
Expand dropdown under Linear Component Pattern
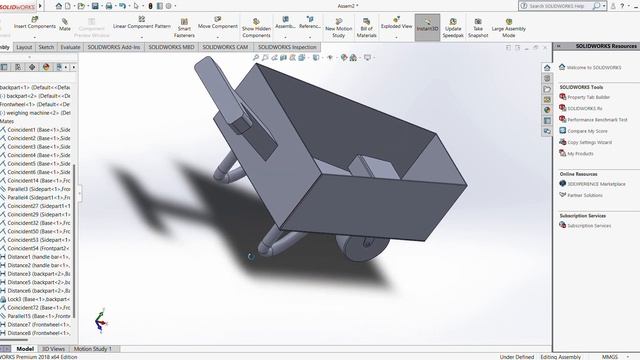pyautogui.click(x=142, y=37)
